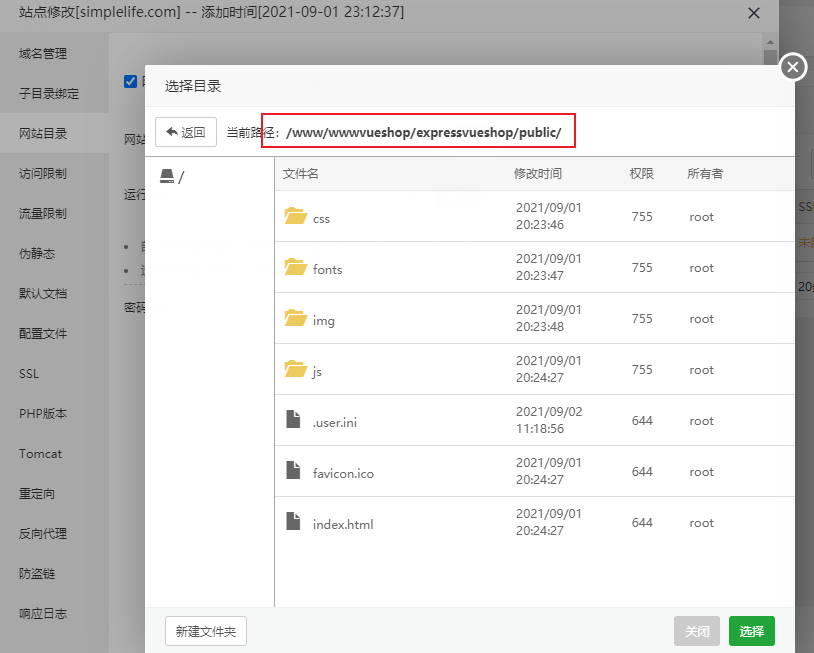This screenshot has width=814, height=653.
Task: Click the 20:23:46 modification time
Action: coord(540,225)
